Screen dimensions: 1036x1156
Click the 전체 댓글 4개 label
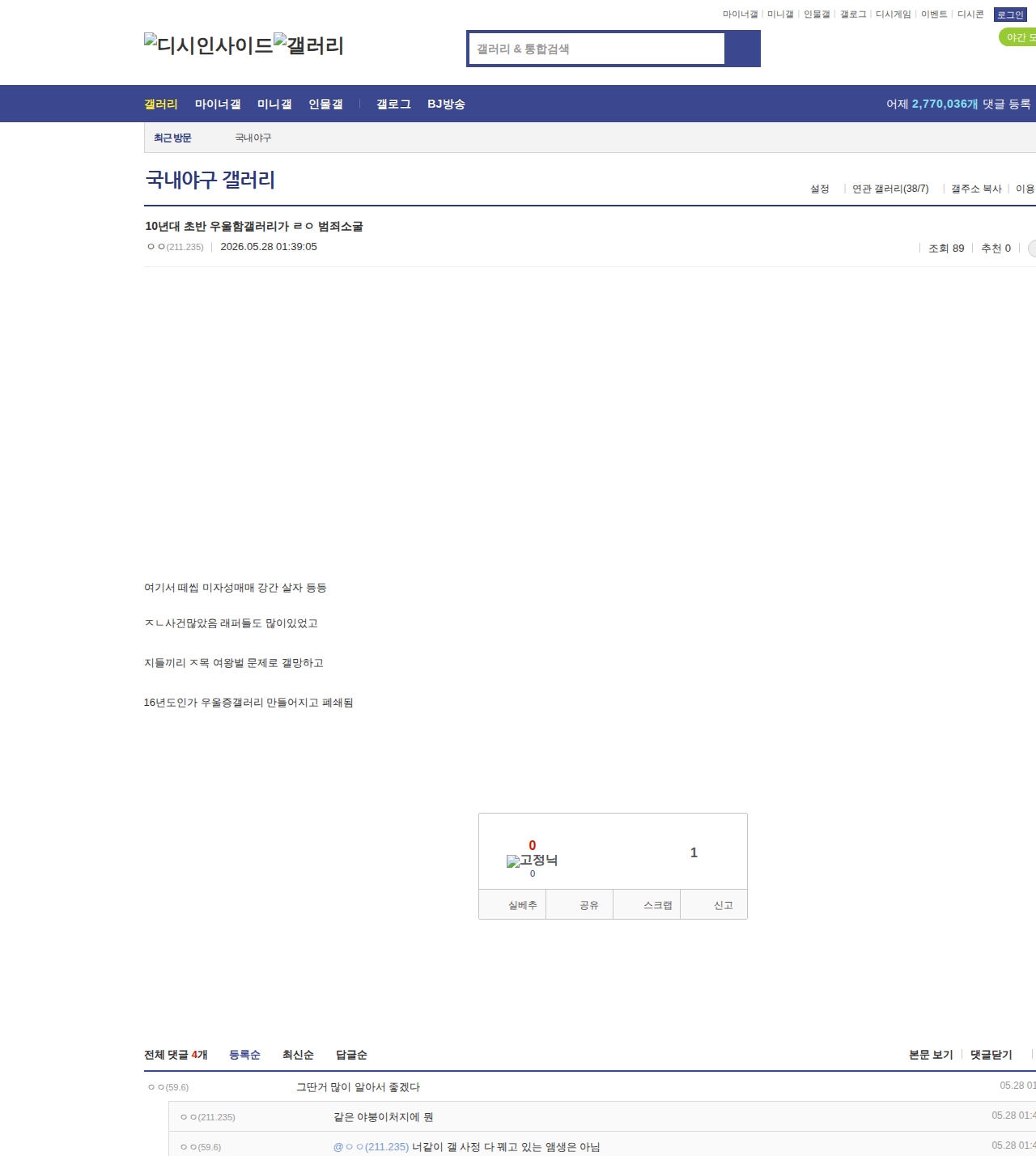pos(176,1055)
